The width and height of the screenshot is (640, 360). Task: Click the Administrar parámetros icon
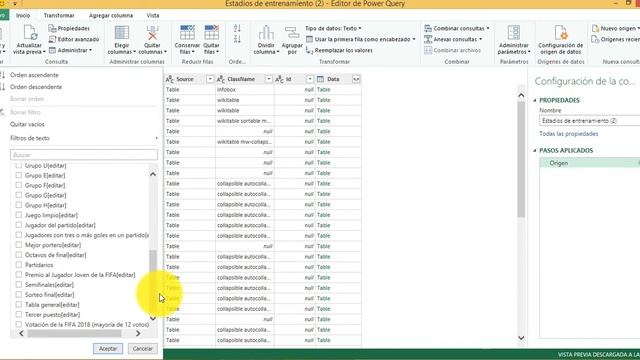click(x=513, y=33)
